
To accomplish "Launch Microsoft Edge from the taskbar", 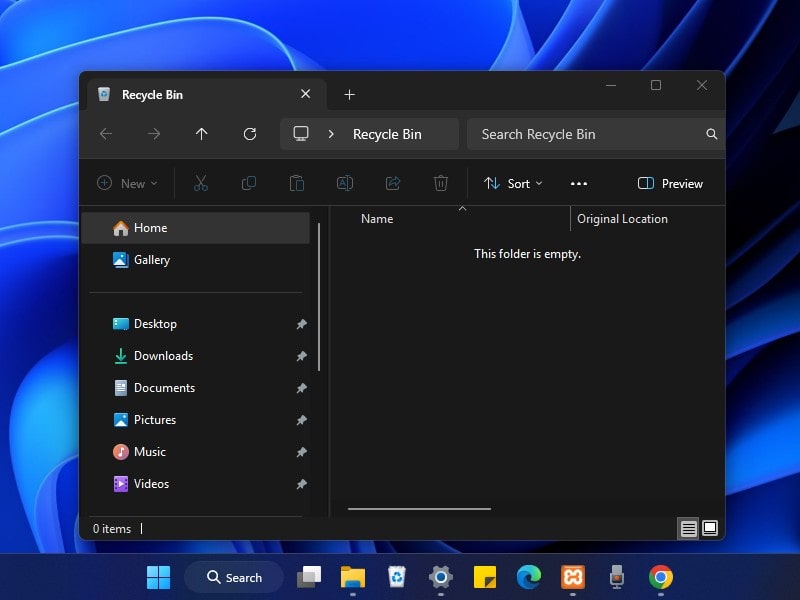I will [x=529, y=577].
